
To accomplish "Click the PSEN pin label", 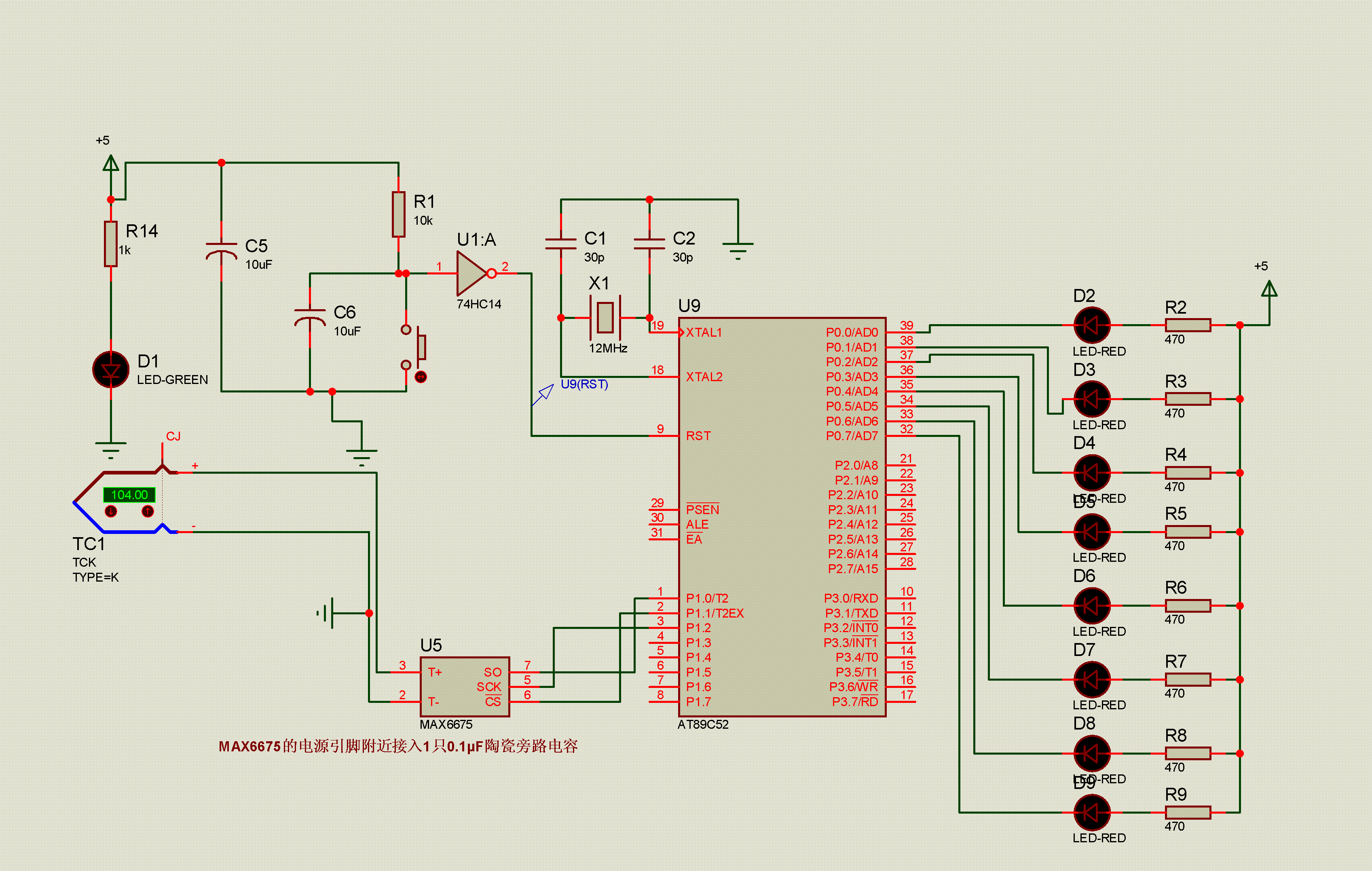I will coord(702,509).
